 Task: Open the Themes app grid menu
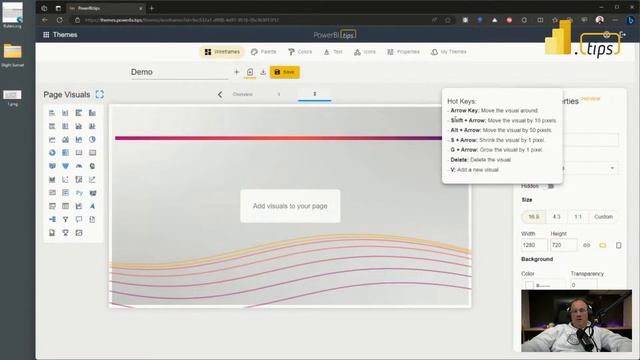coord(46,35)
